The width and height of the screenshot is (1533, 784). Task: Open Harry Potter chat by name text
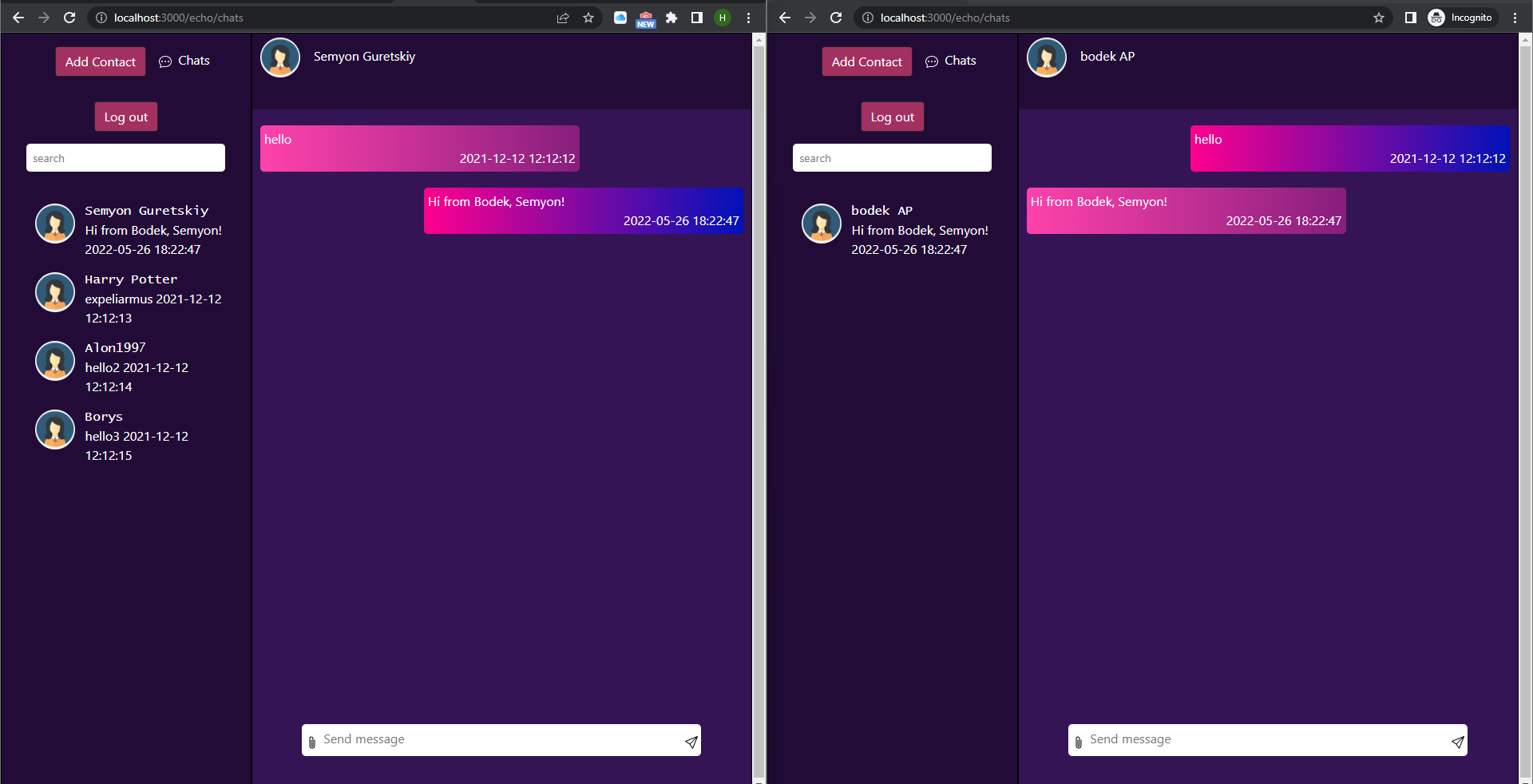click(131, 279)
